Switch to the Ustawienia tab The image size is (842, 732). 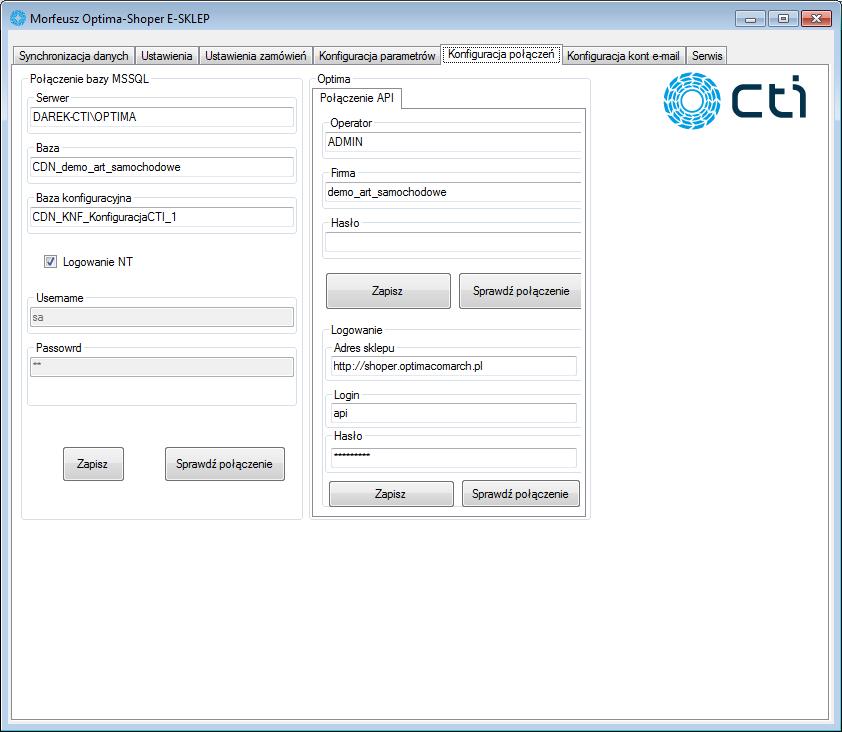click(166, 56)
